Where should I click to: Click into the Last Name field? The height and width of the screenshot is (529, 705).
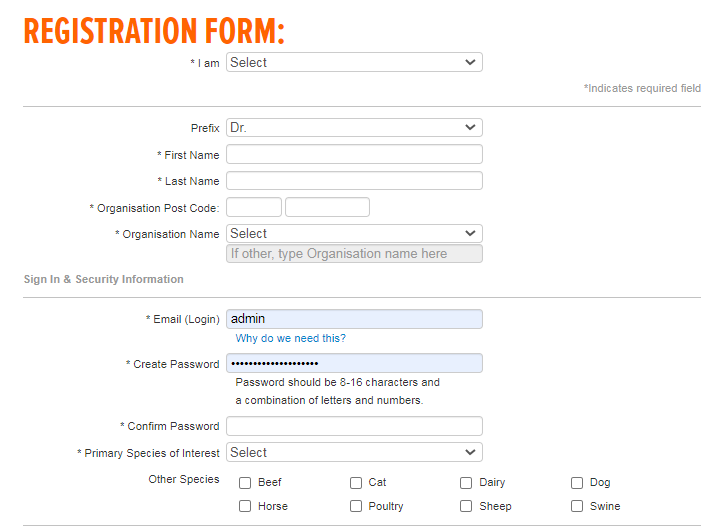tap(354, 181)
